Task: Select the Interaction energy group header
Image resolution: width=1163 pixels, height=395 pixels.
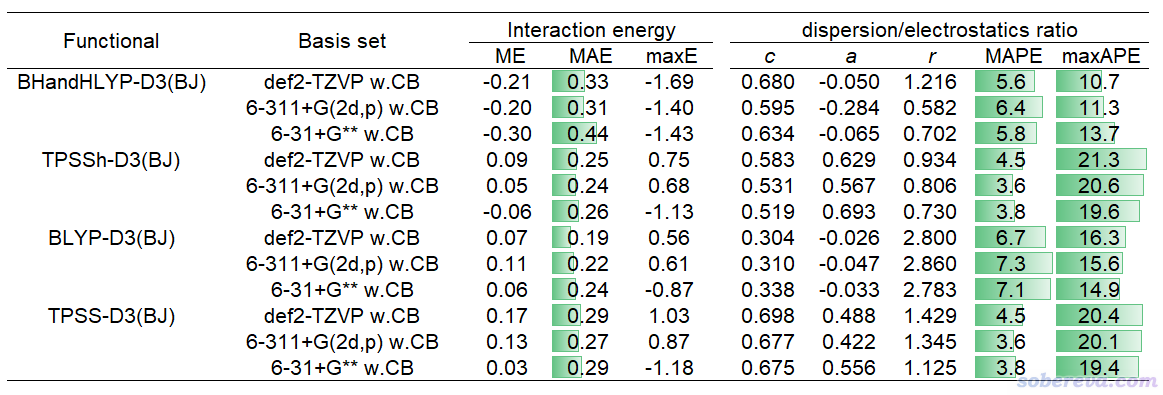Action: [591, 30]
